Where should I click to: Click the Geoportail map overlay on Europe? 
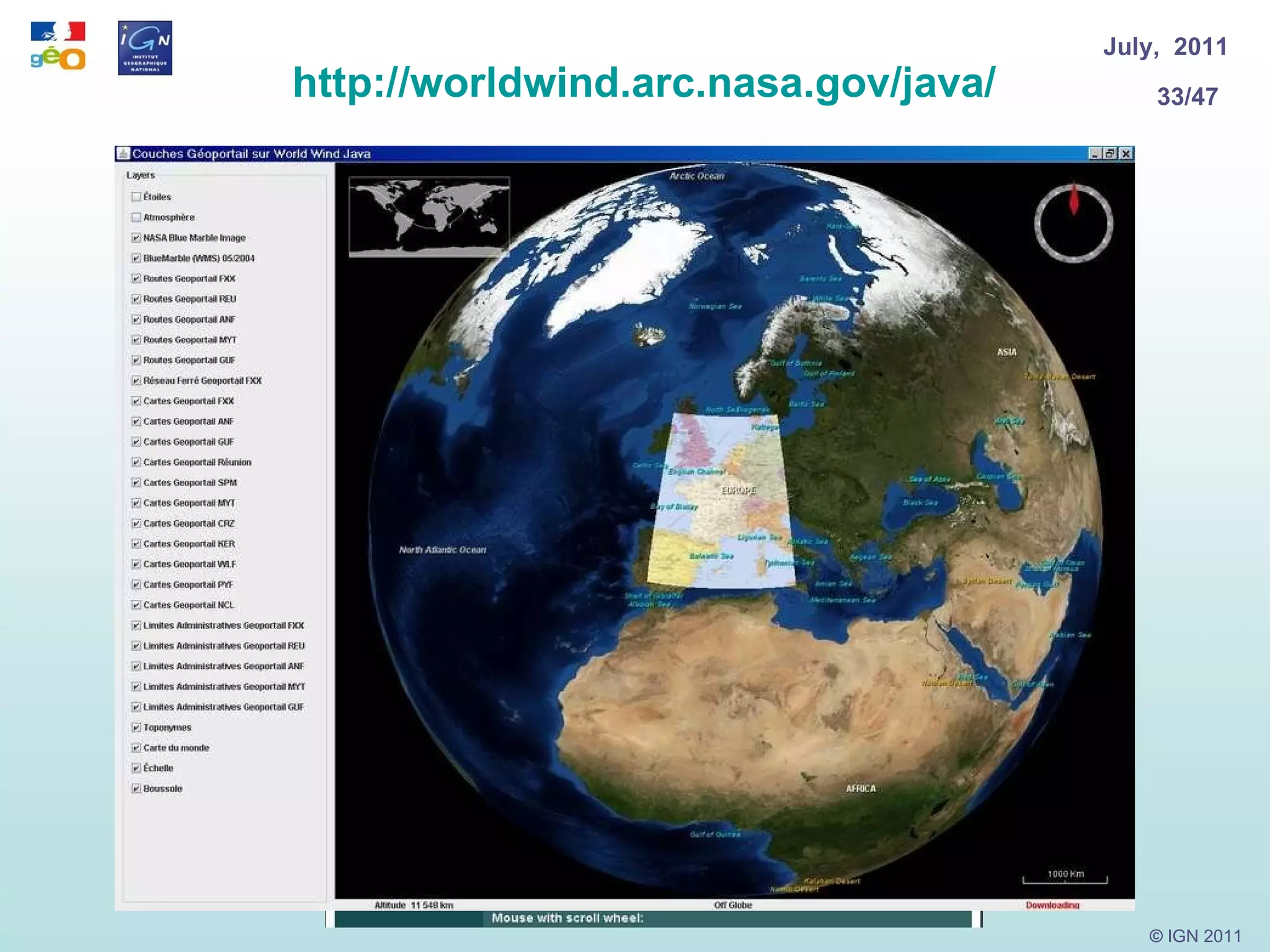coord(721,501)
